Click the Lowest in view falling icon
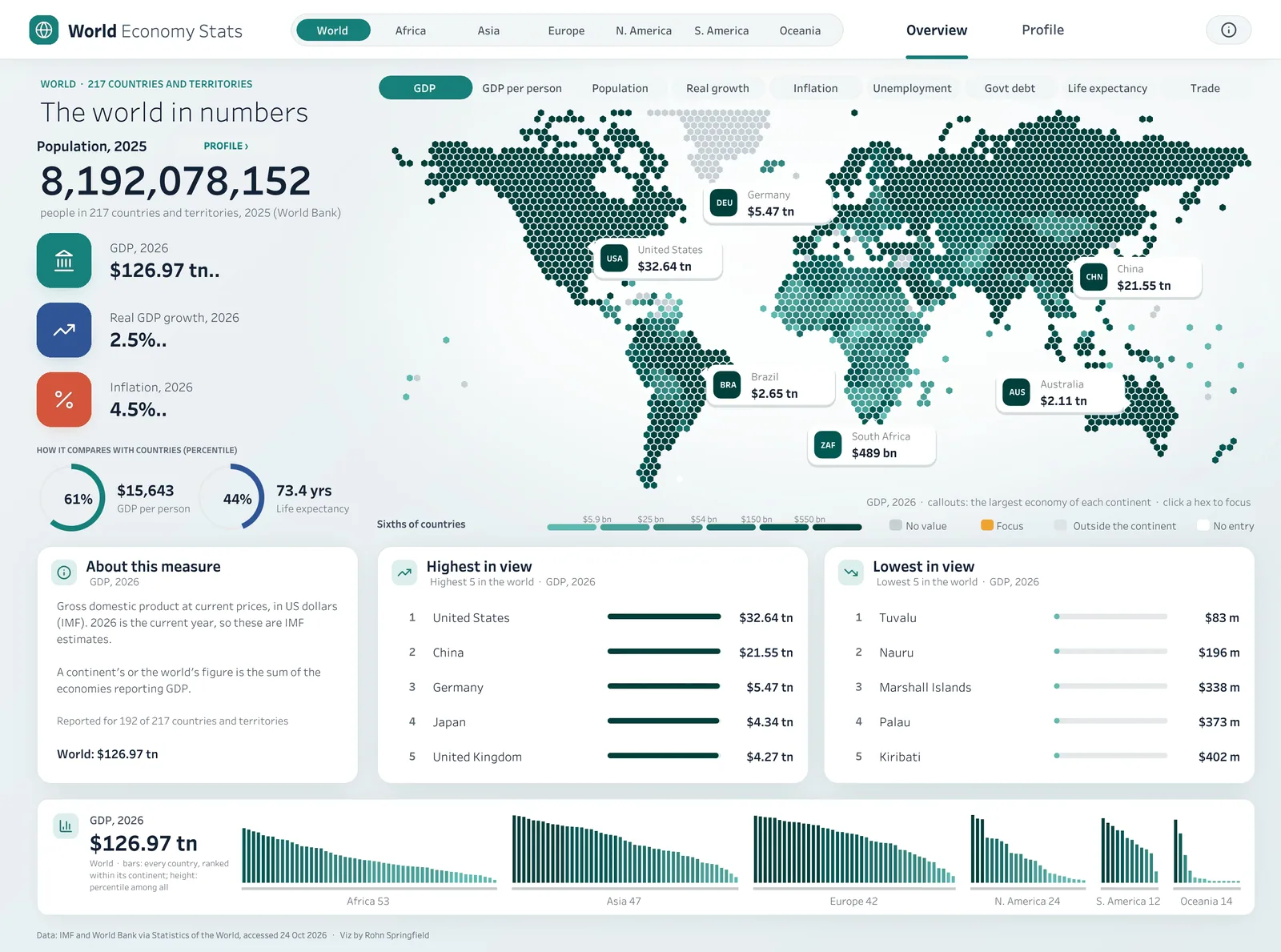The height and width of the screenshot is (952, 1281). (851, 572)
